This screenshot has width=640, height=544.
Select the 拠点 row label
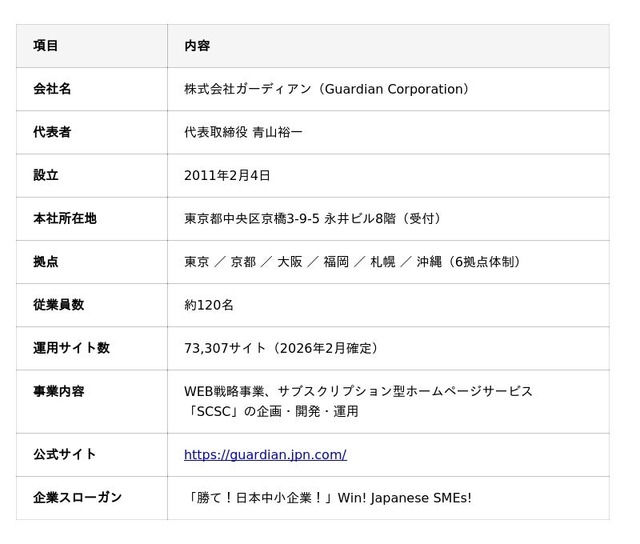pyautogui.click(x=46, y=261)
